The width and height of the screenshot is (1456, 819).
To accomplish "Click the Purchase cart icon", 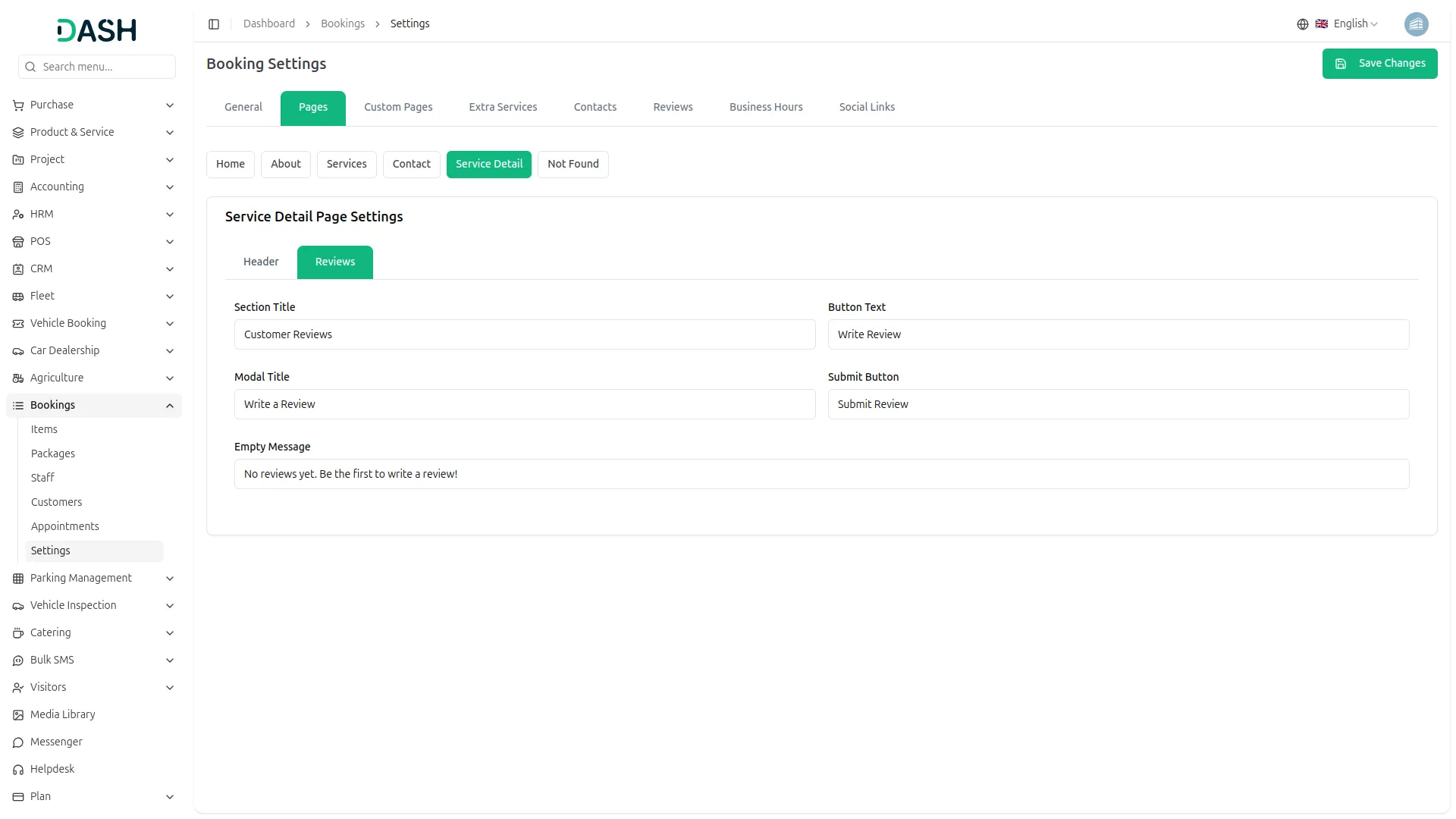I will pyautogui.click(x=18, y=105).
